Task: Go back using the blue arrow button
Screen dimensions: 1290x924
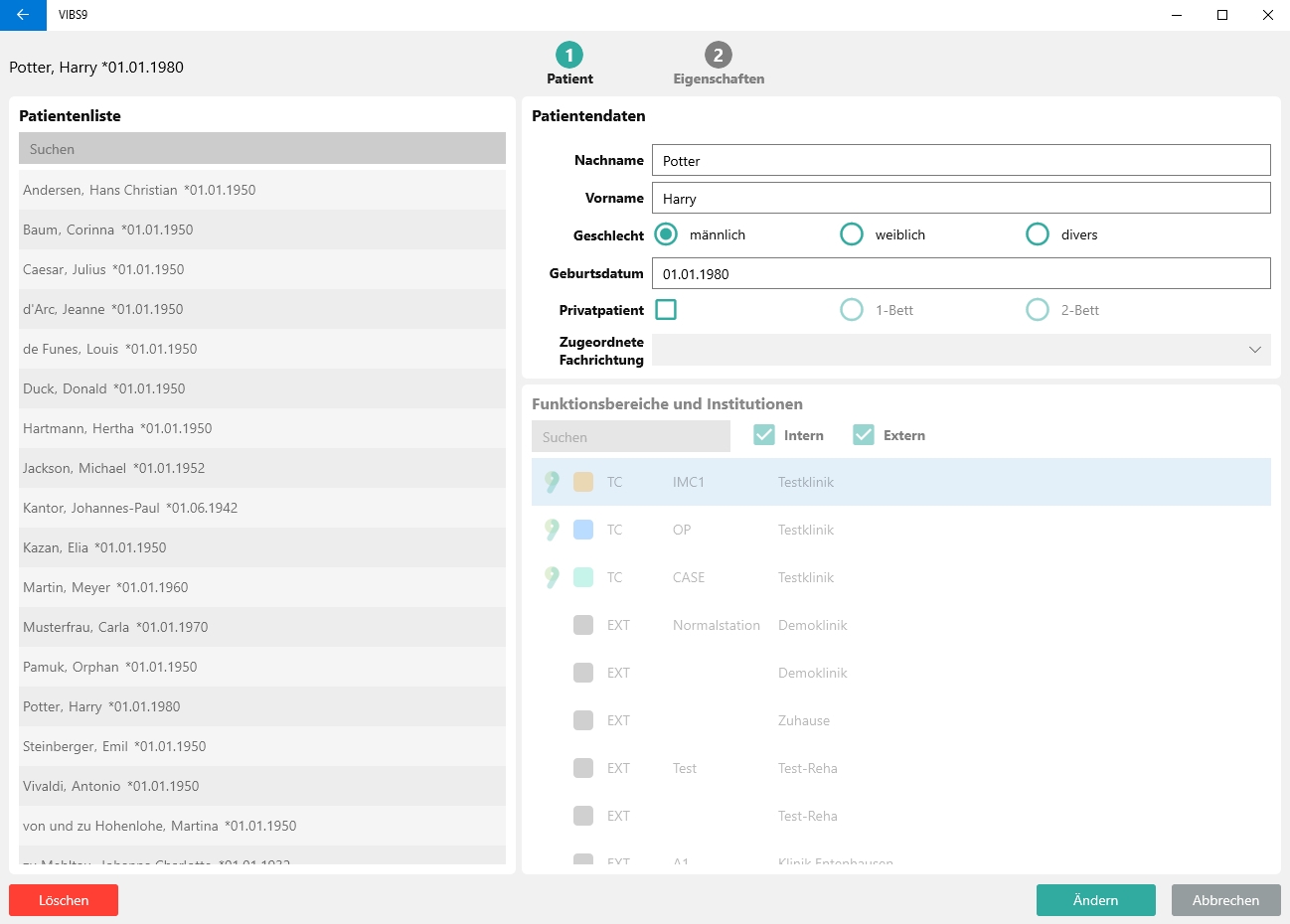Action: click(23, 15)
